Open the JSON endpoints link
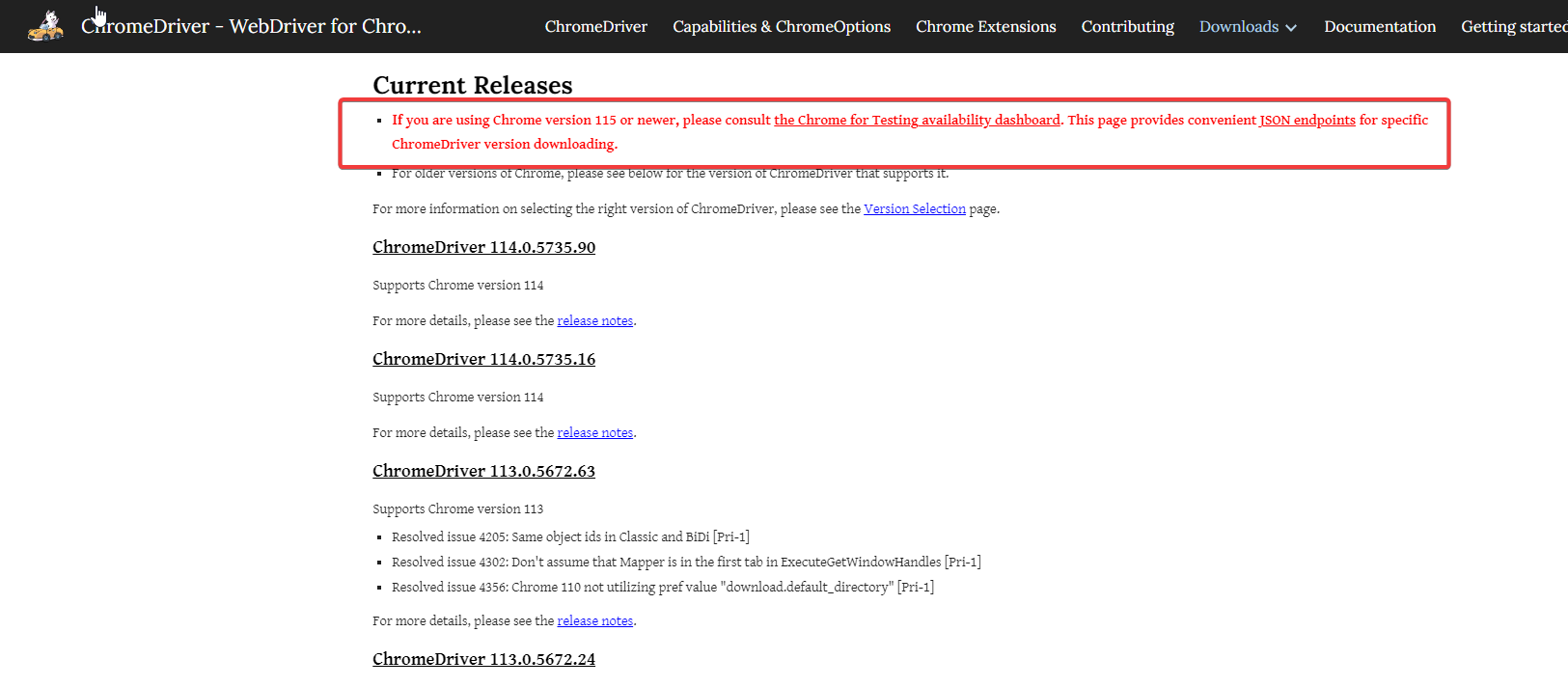This screenshot has height=687, width=1568. click(1307, 120)
